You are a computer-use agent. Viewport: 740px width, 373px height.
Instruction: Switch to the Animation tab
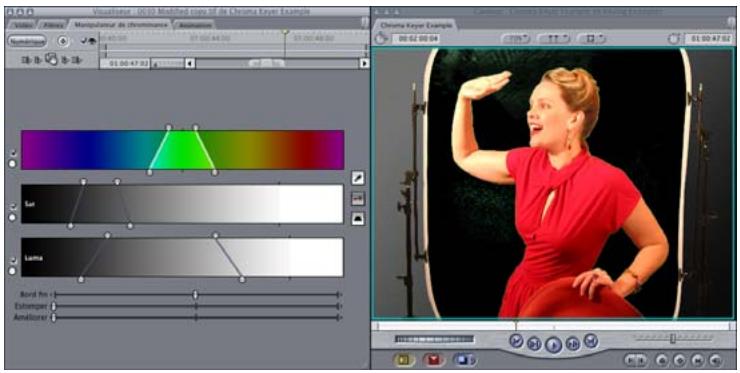coord(195,25)
